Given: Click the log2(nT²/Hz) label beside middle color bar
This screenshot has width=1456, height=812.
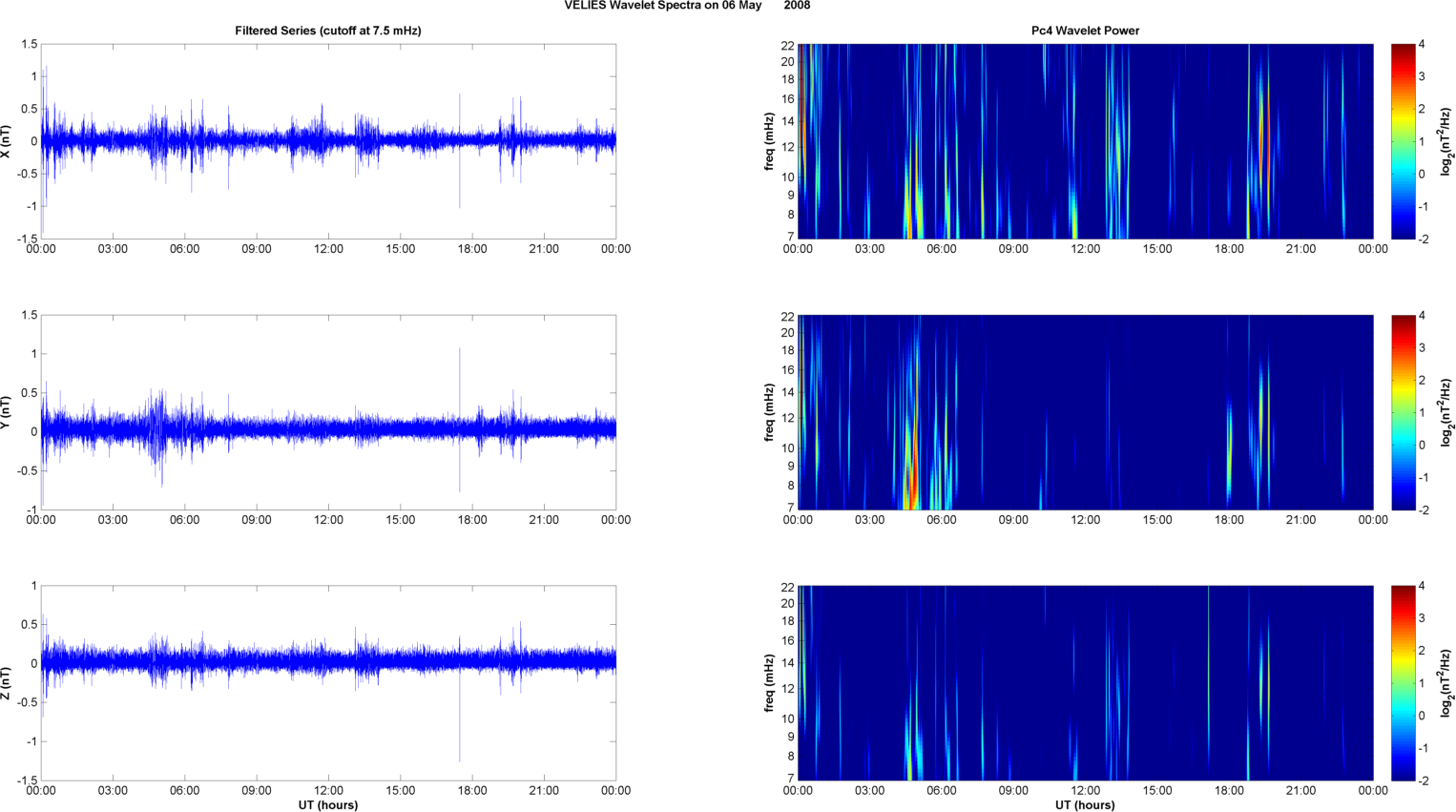Looking at the screenshot, I should tap(1446, 412).
